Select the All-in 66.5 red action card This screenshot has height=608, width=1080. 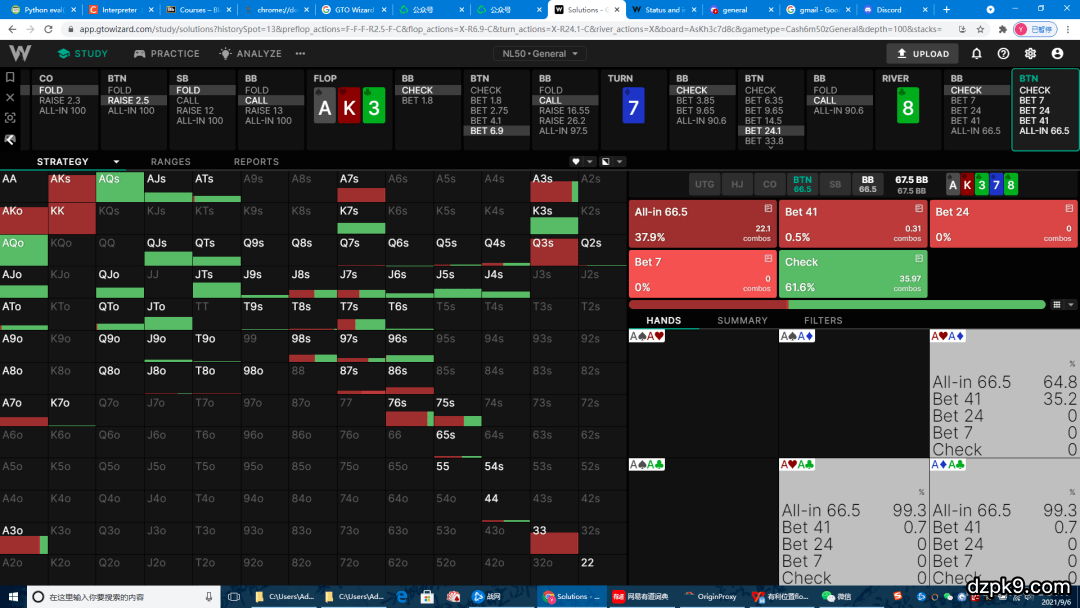[702, 224]
